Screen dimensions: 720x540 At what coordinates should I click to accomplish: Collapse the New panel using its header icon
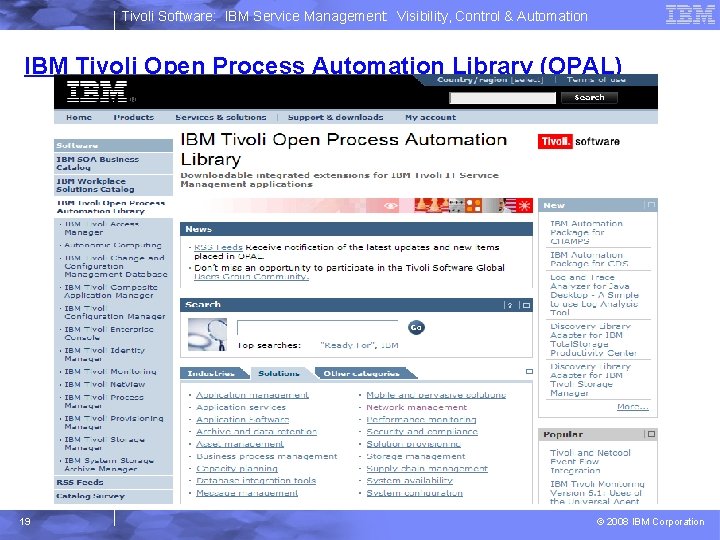tap(651, 205)
